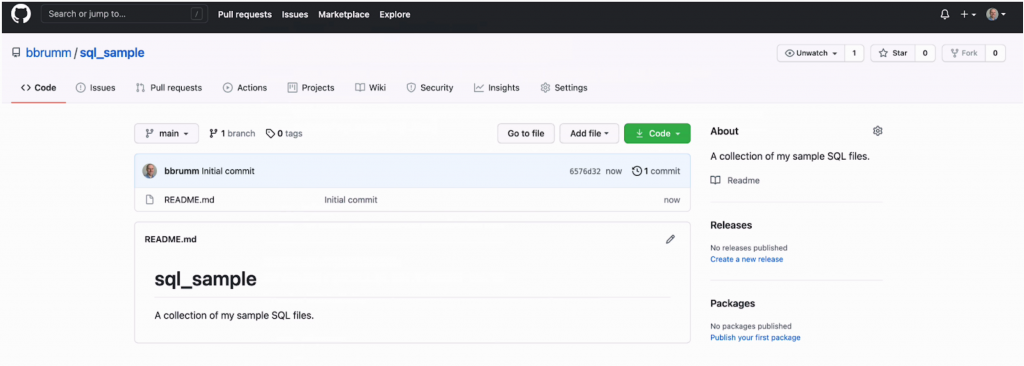View the 1 branch link
Screen dimensions: 1024x366
pos(232,133)
